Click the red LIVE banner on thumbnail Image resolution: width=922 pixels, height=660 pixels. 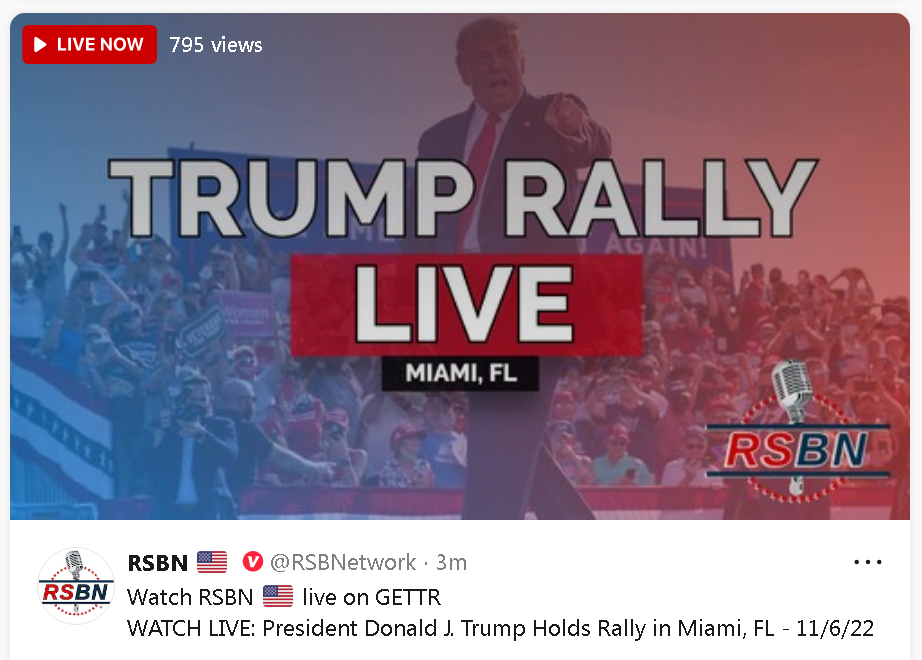(466, 305)
